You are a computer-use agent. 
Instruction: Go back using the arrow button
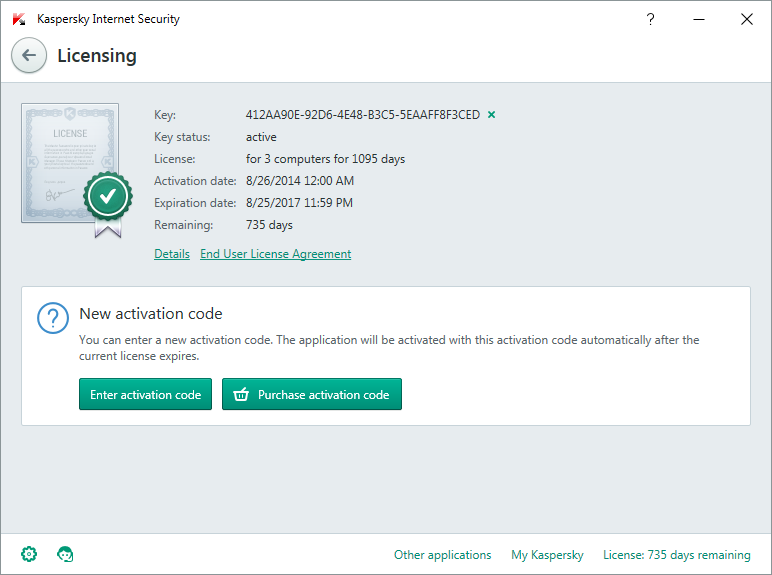pos(29,55)
